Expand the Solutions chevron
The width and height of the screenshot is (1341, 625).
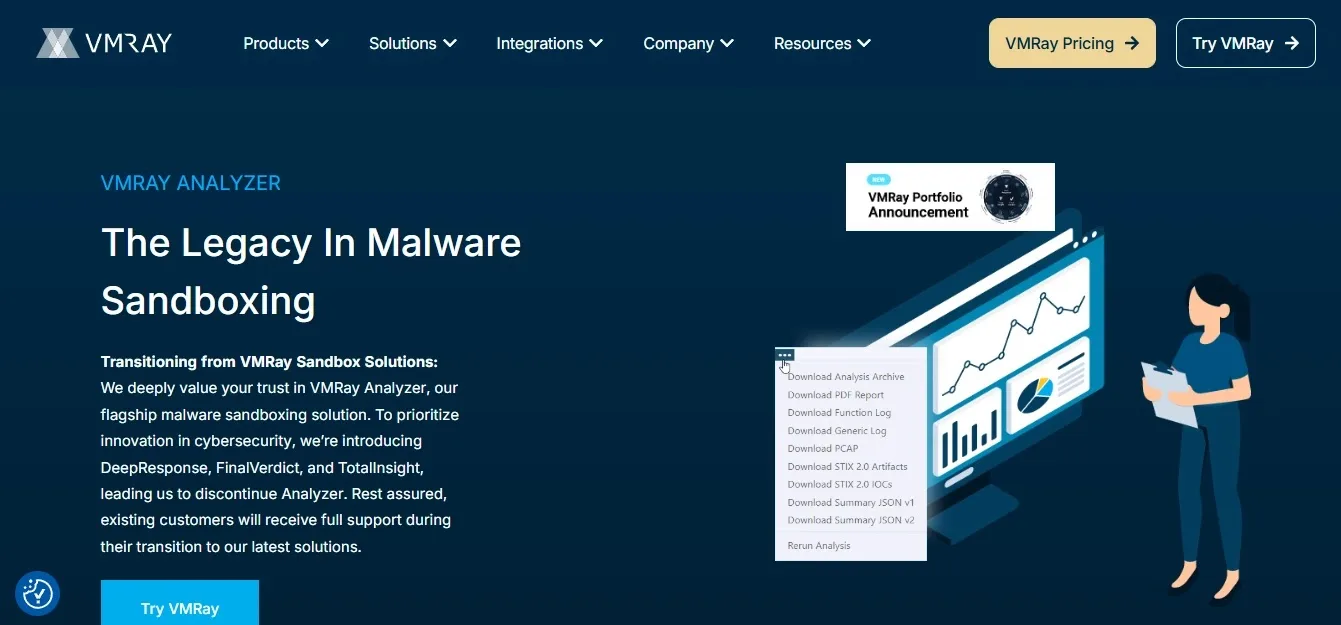[450, 43]
